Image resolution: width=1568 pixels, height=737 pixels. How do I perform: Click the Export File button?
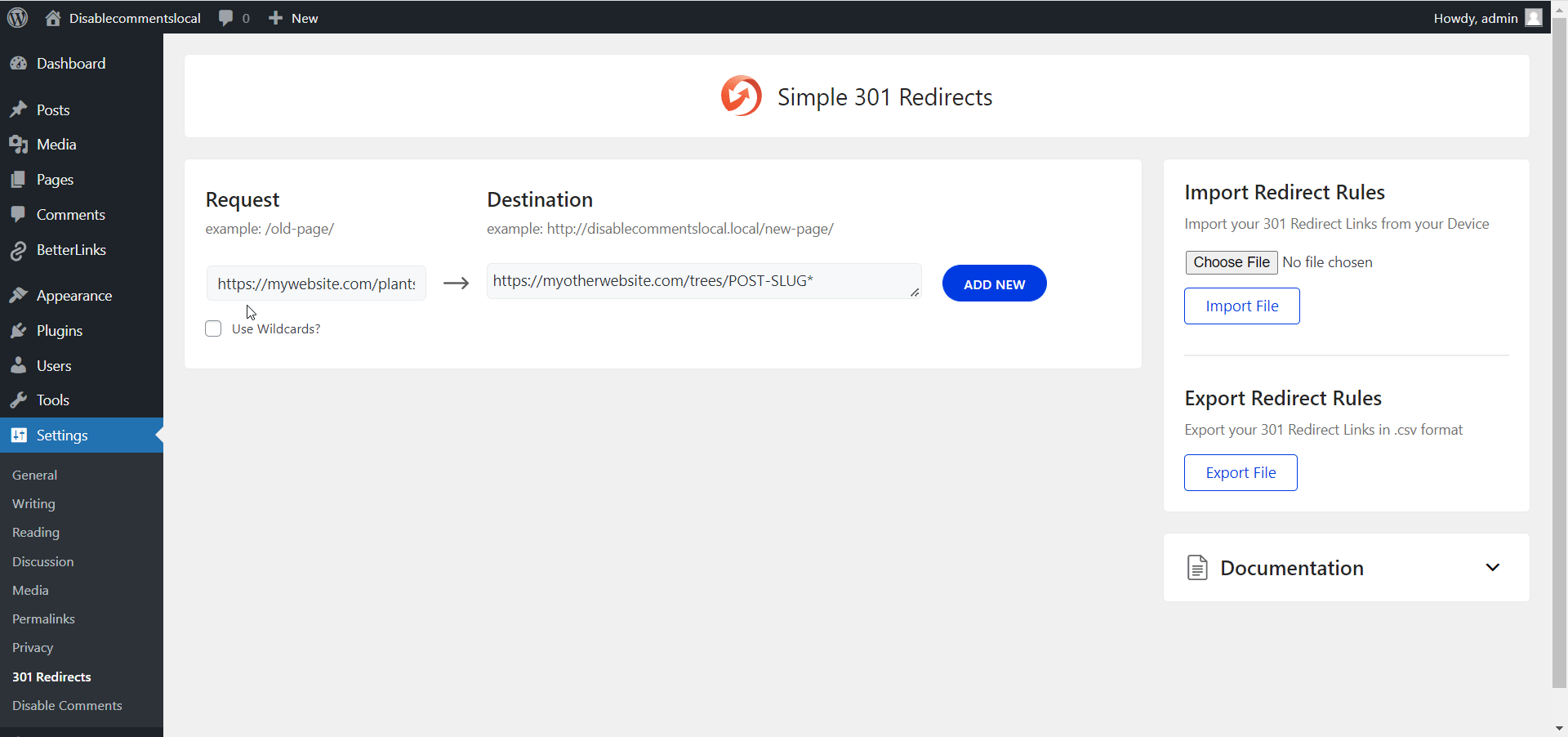[x=1241, y=472]
